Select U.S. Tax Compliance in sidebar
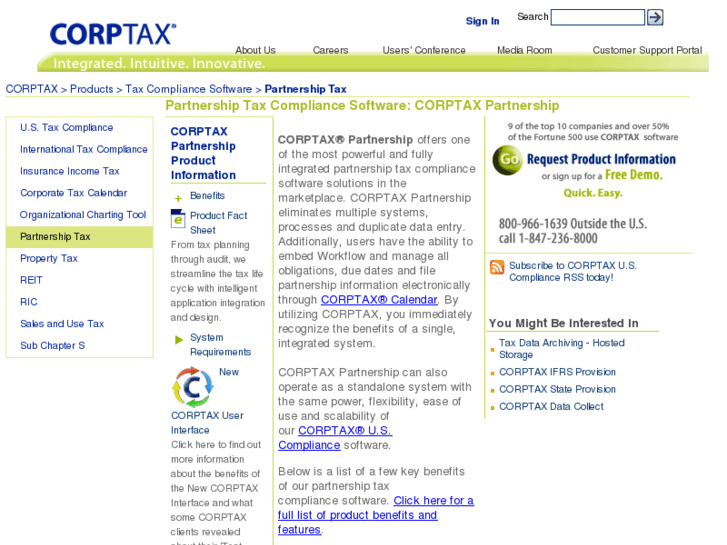Viewport: 727px width, 545px height. click(66, 128)
